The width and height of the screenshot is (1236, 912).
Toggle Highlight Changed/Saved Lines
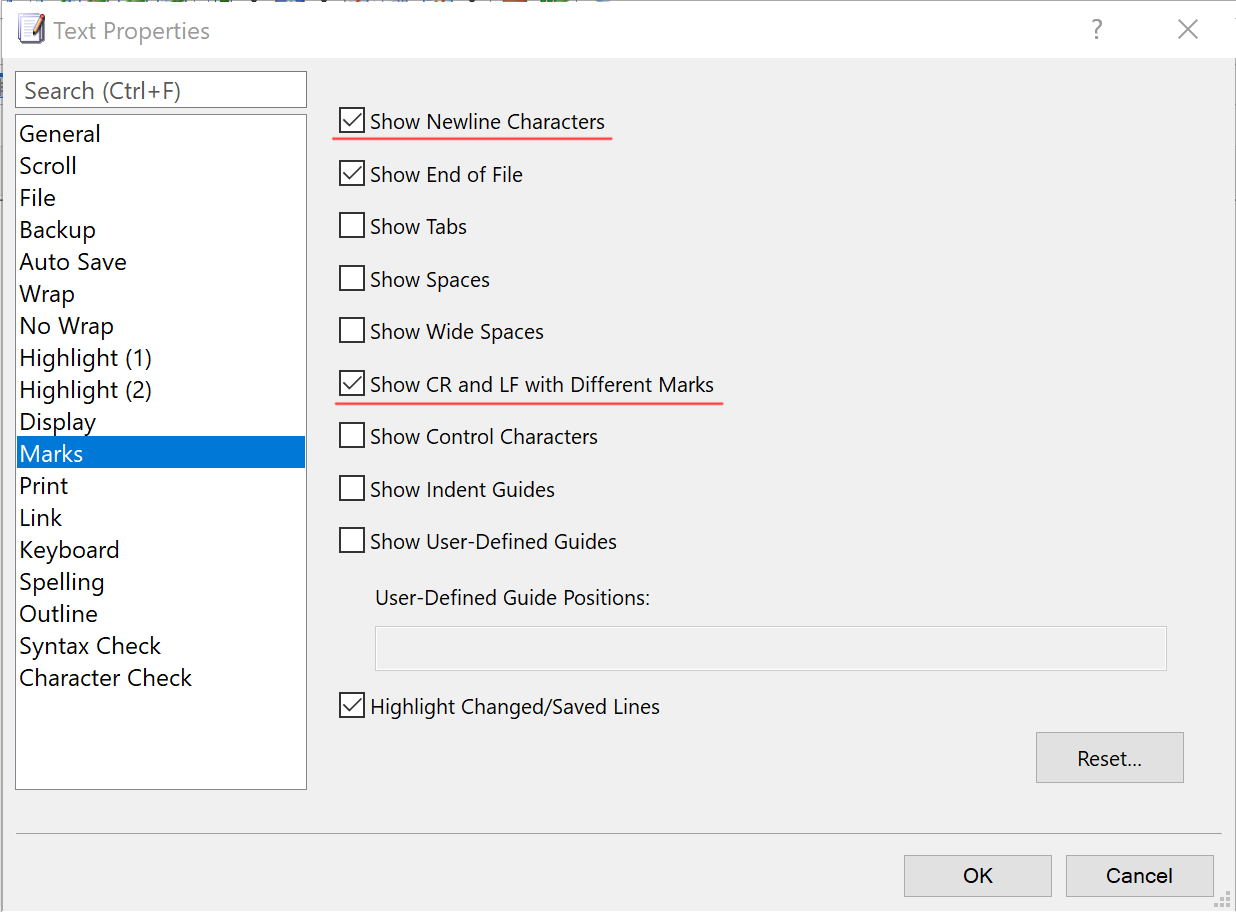[x=351, y=707]
